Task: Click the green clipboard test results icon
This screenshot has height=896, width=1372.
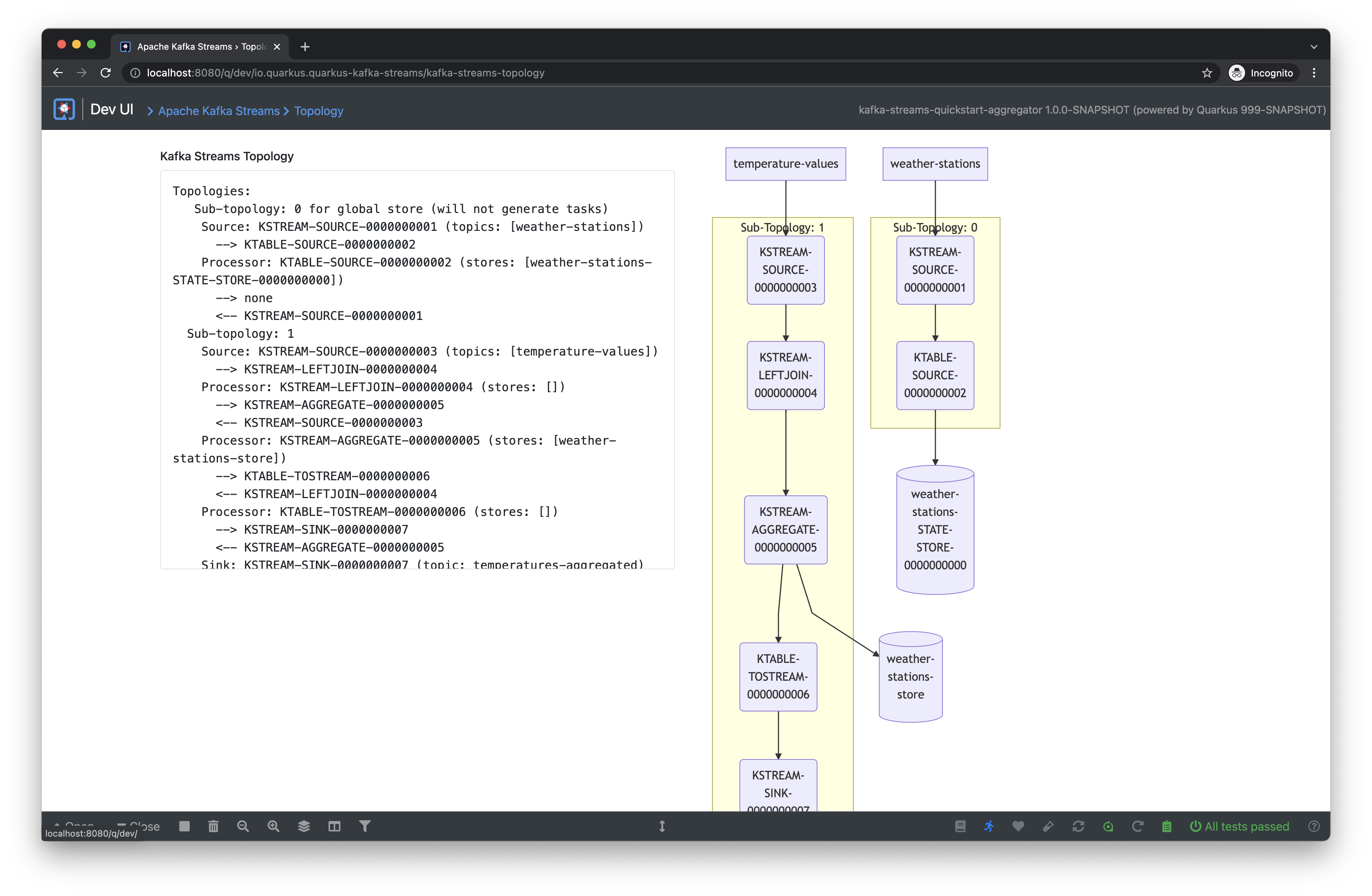Action: (x=1167, y=826)
